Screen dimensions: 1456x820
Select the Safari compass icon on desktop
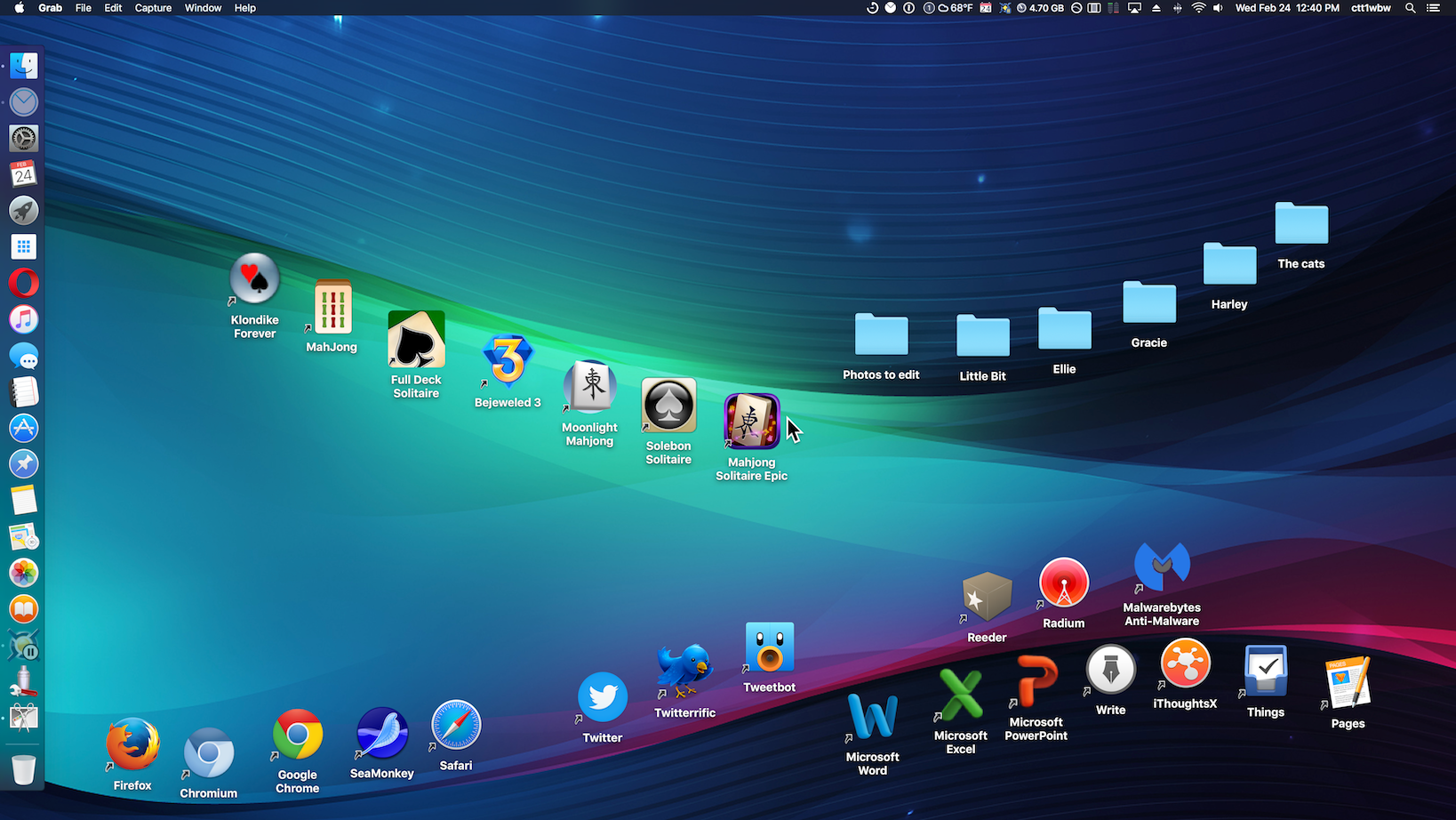[456, 726]
